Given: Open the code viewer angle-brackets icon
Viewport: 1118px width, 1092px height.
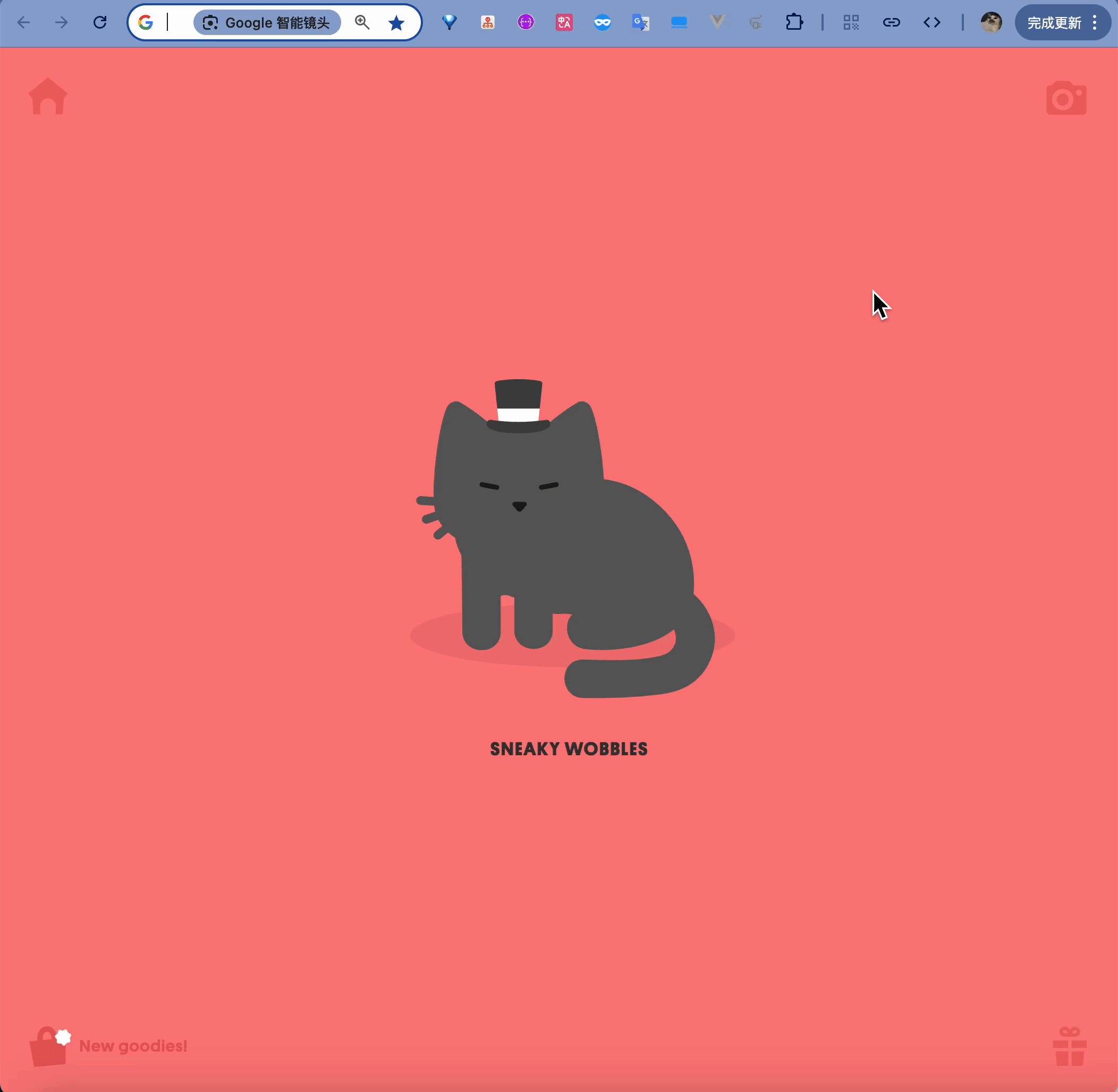Looking at the screenshot, I should (933, 22).
